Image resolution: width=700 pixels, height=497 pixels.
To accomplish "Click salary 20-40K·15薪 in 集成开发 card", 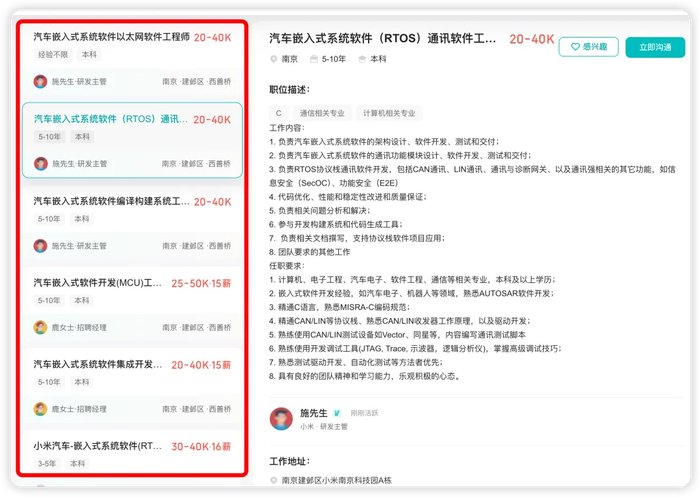I will pos(201,365).
